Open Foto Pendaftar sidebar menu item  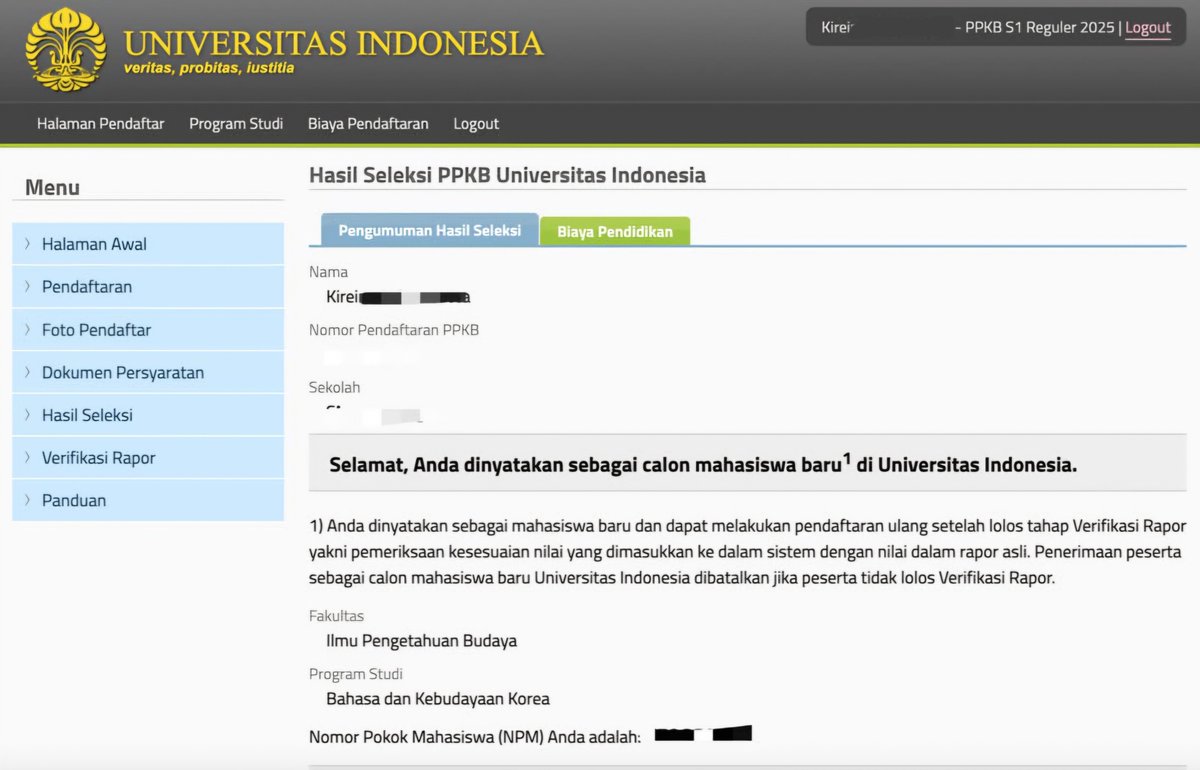[148, 329]
